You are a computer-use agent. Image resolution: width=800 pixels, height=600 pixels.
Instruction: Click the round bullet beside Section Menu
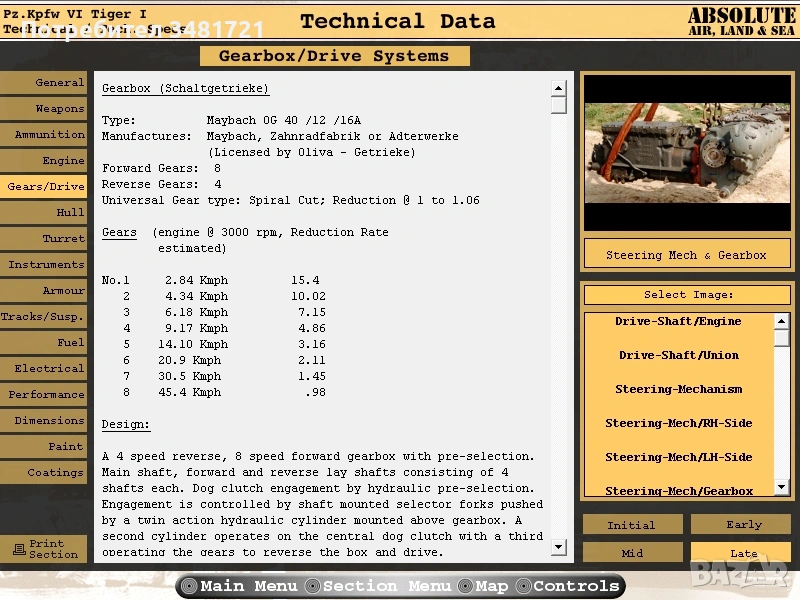pyautogui.click(x=312, y=586)
